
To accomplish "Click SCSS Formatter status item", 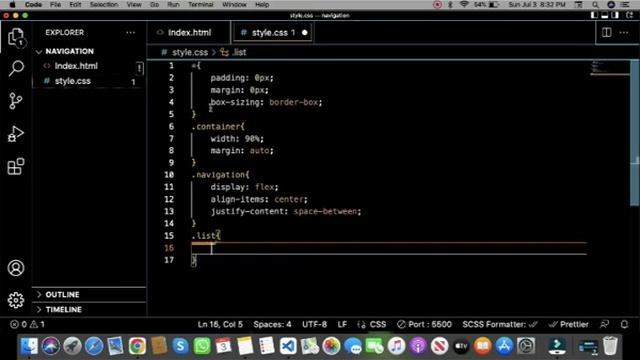I will [500, 324].
